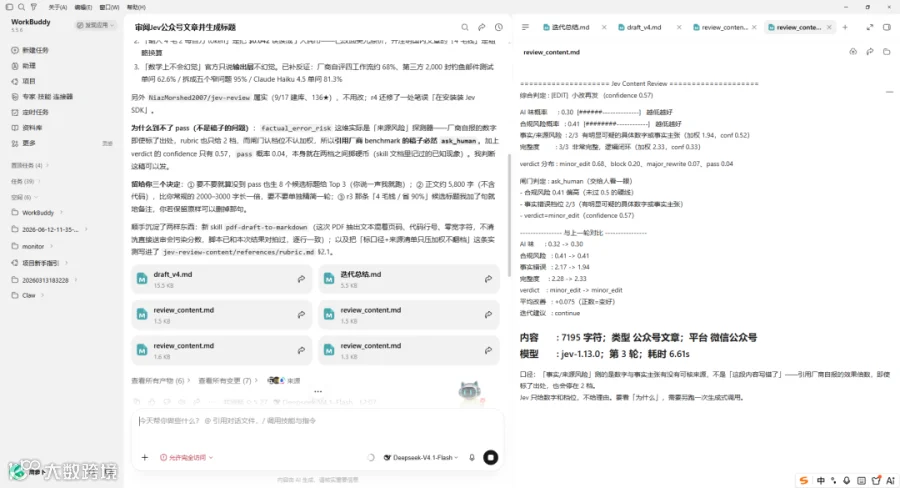This screenshot has width=900, height=488.
Task: Open the 项目新手指引 item
Action: (40, 263)
